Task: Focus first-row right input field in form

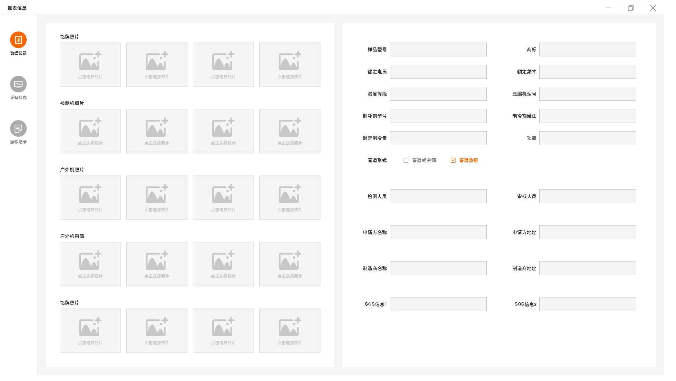Action: click(x=587, y=50)
